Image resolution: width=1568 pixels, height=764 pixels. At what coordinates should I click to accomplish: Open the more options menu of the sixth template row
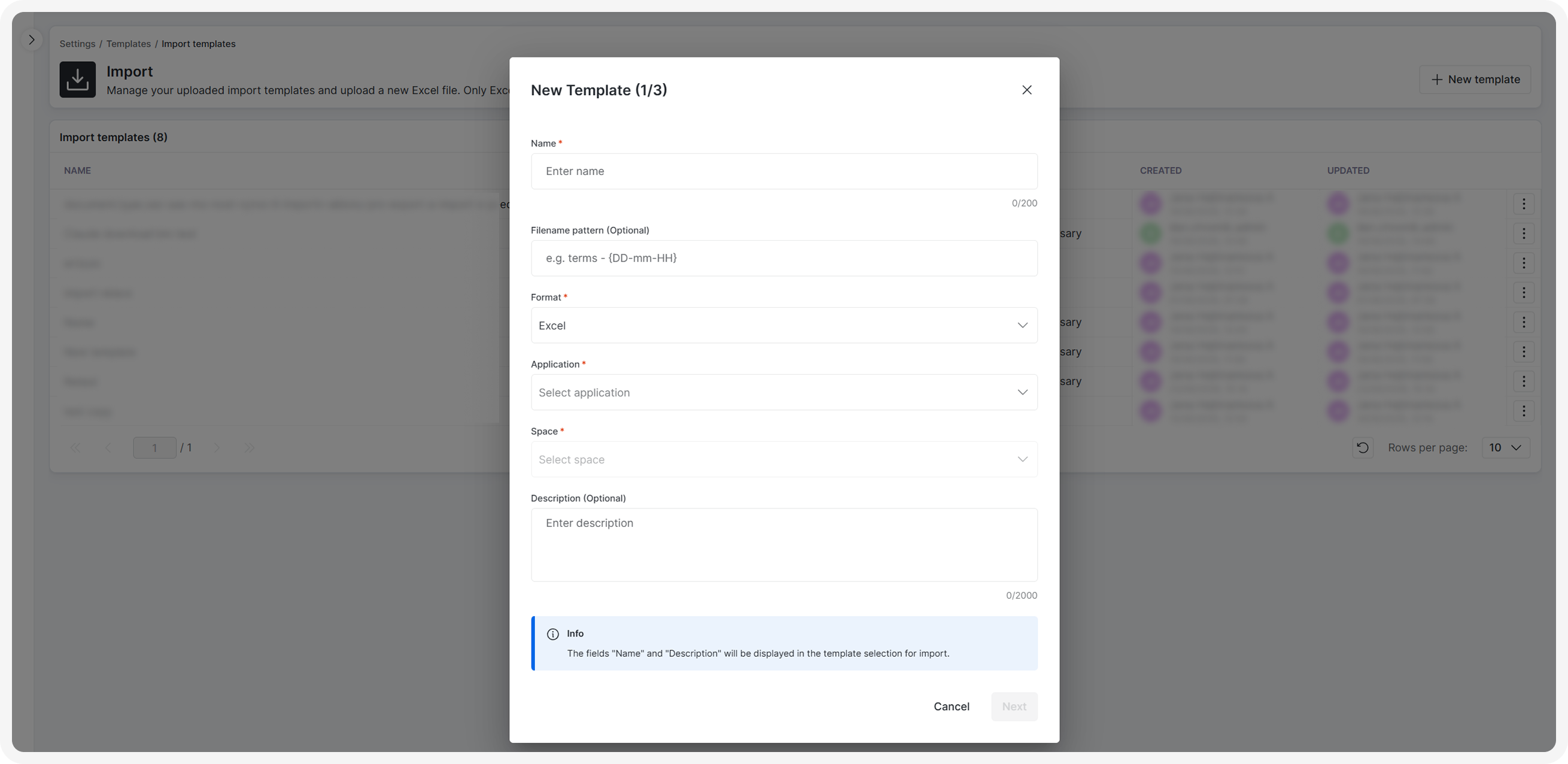[x=1524, y=351]
